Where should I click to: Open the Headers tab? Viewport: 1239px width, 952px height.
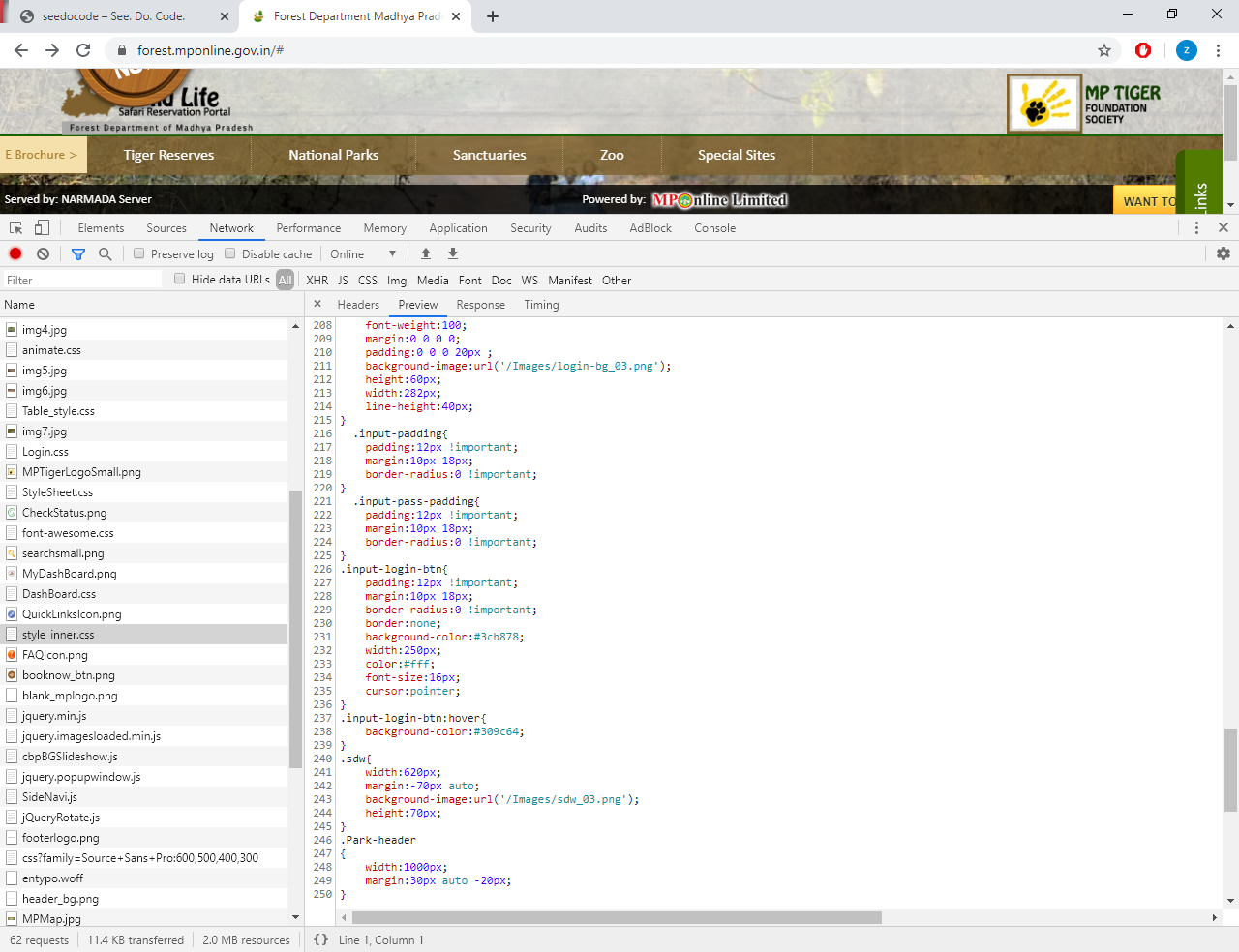click(358, 304)
